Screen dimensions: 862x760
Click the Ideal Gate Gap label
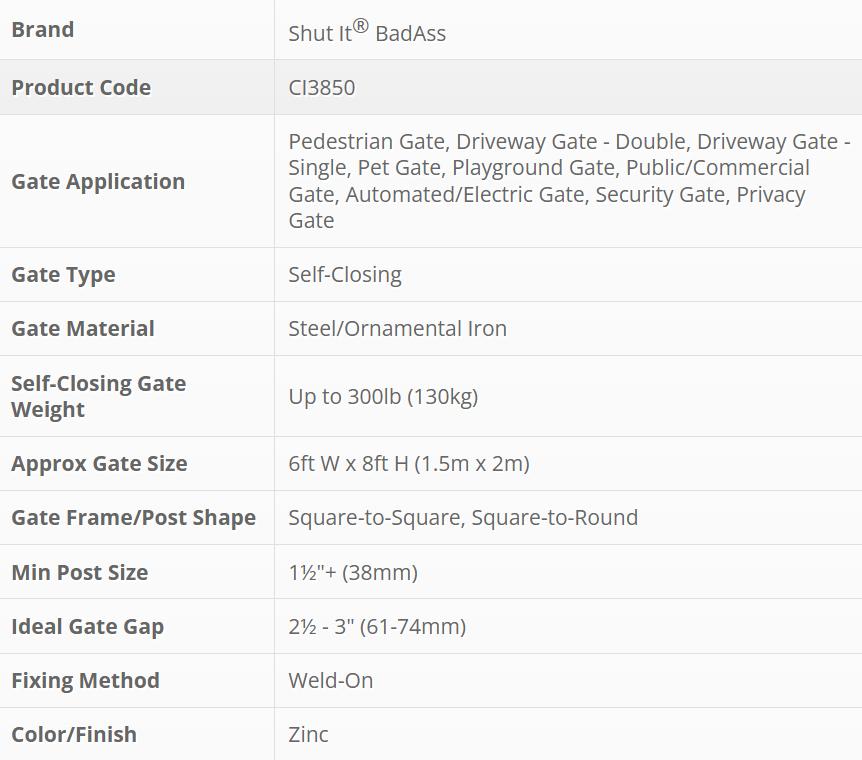point(87,627)
